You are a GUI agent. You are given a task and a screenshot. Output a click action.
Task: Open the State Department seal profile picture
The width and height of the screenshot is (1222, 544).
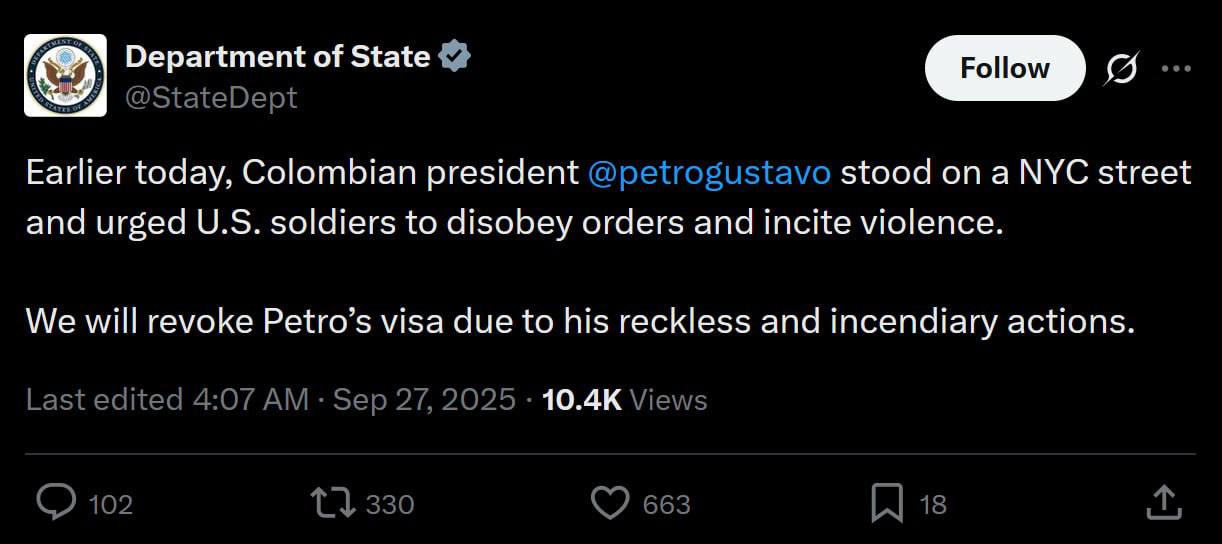click(x=65, y=76)
